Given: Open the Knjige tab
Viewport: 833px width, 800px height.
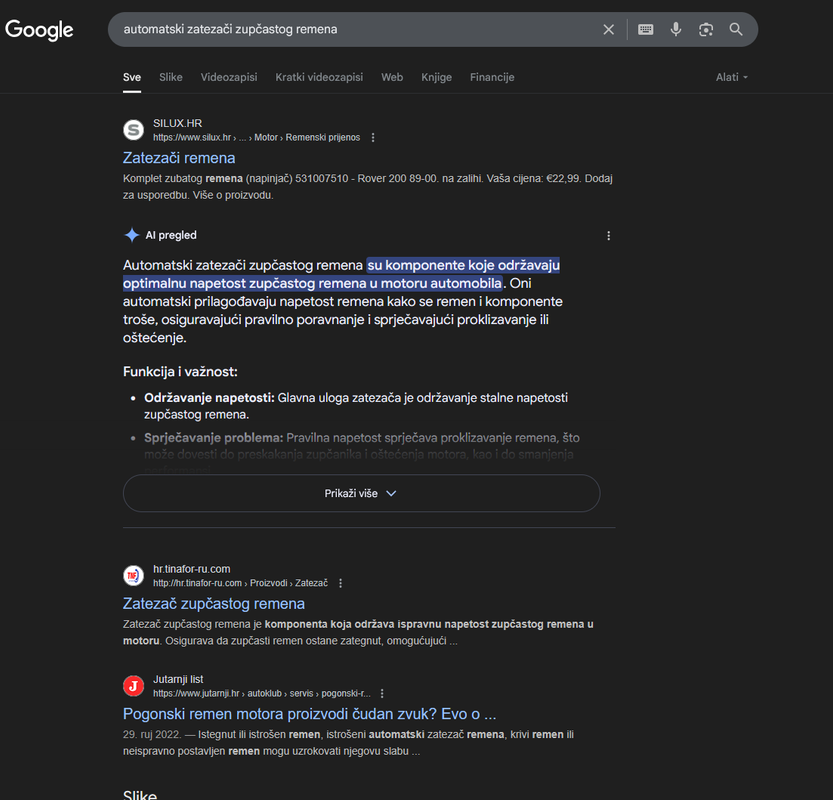Looking at the screenshot, I should [x=437, y=78].
